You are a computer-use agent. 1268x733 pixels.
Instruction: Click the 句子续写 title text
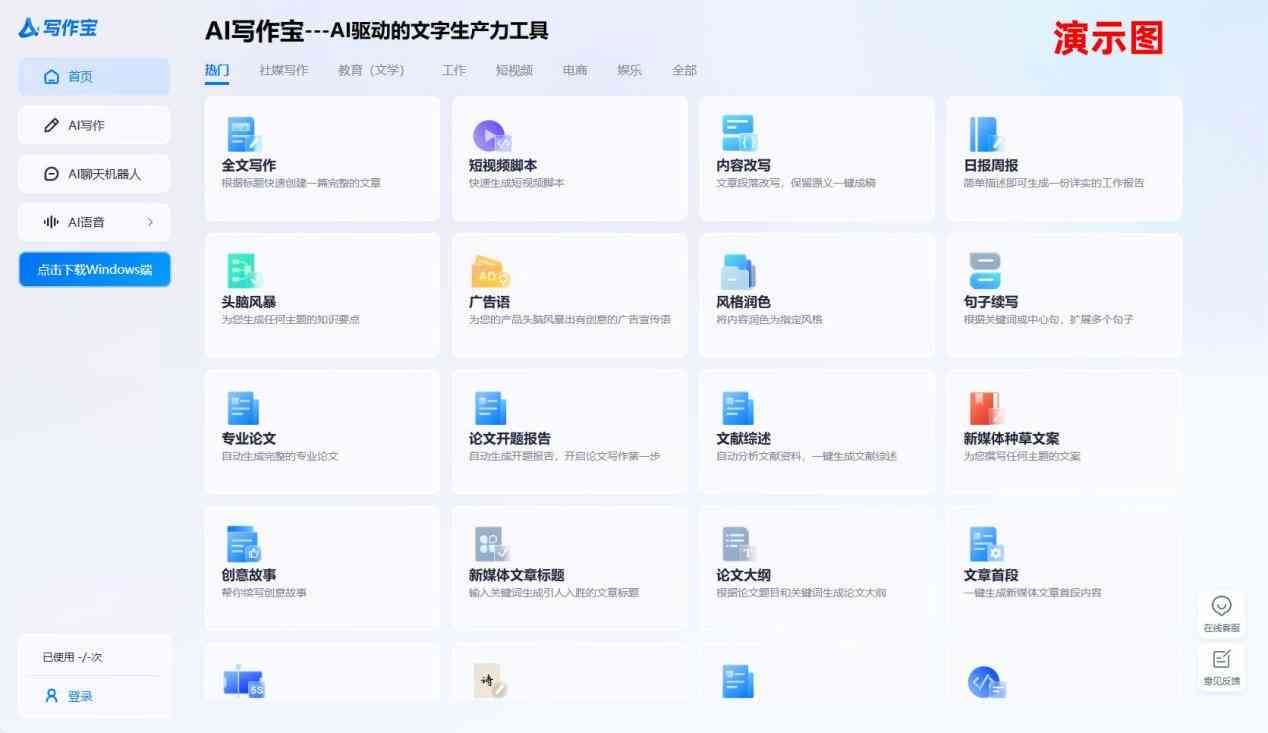991,302
